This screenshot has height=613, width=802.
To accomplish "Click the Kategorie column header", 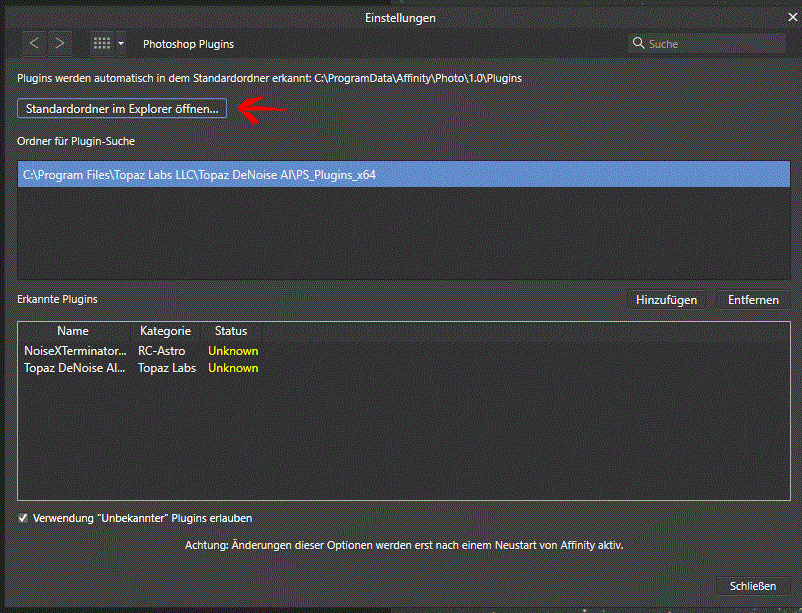I will [165, 331].
